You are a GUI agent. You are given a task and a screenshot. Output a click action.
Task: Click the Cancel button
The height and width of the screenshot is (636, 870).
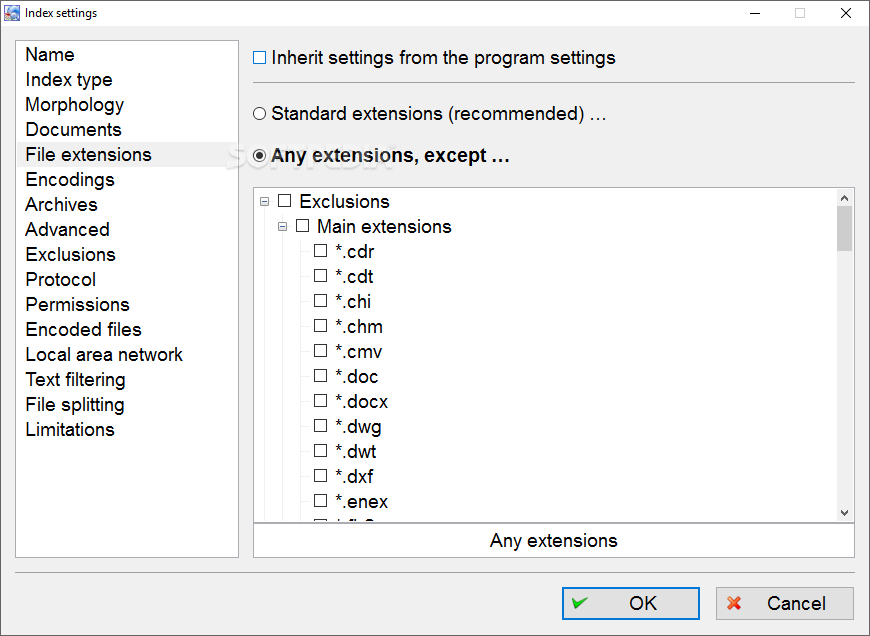tap(785, 603)
